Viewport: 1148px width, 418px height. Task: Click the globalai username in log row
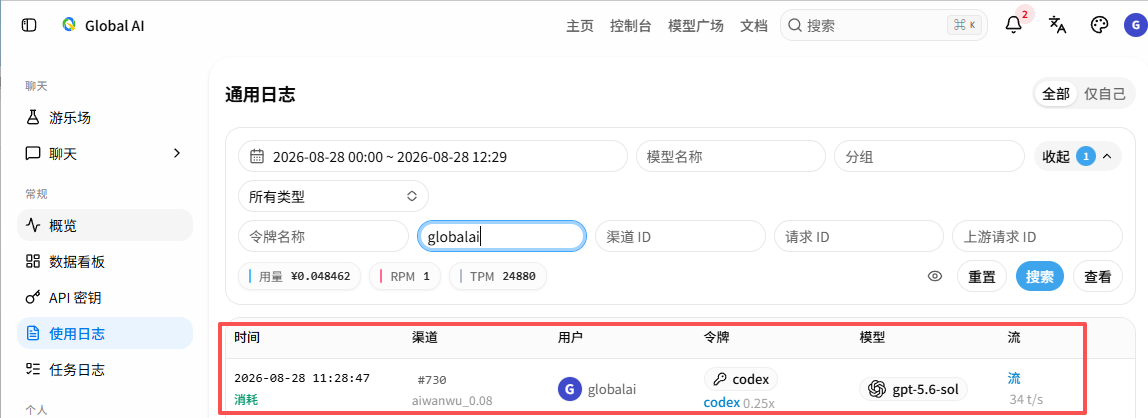click(612, 389)
